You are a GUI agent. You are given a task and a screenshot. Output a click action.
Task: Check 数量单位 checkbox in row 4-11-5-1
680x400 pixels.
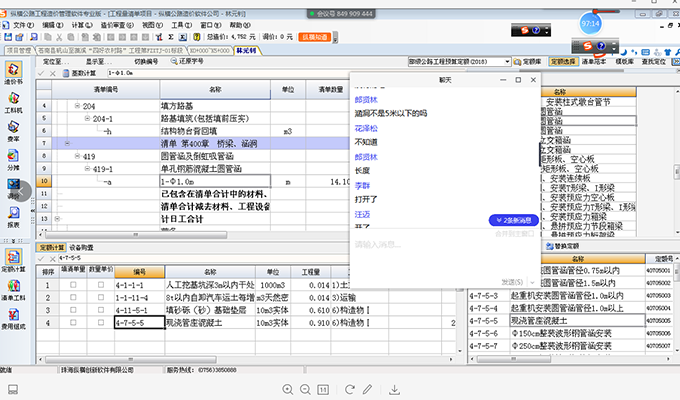point(100,310)
